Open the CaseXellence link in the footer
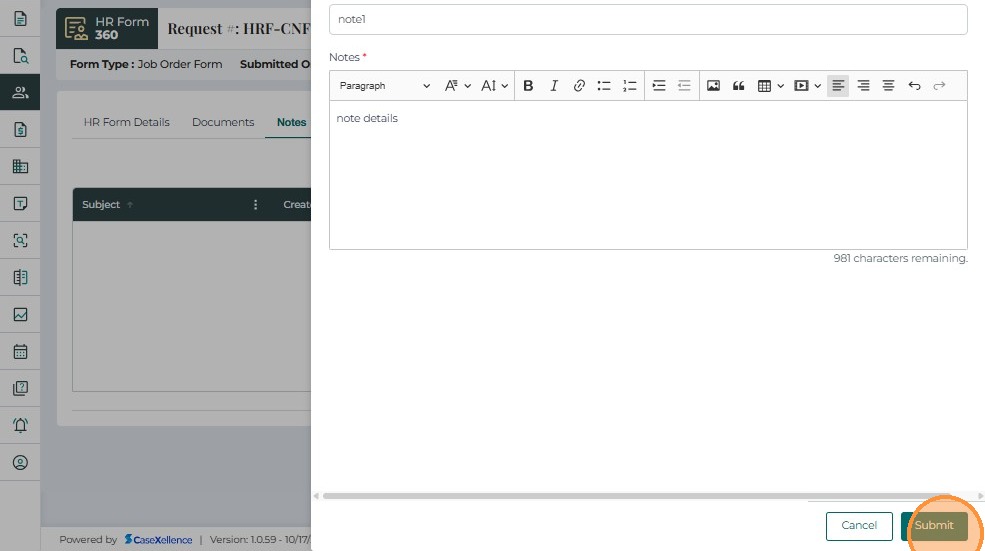985x551 pixels. pyautogui.click(x=158, y=540)
